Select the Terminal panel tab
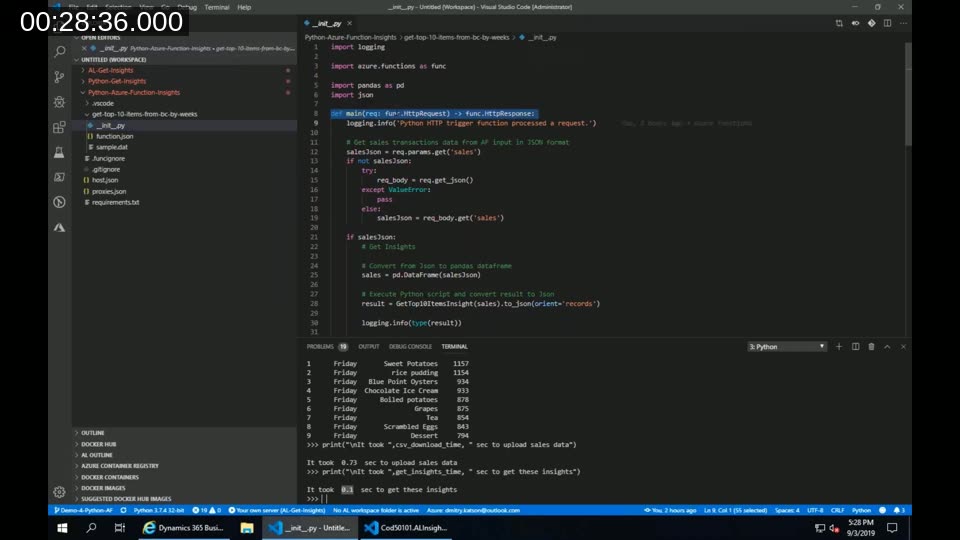 [x=454, y=347]
